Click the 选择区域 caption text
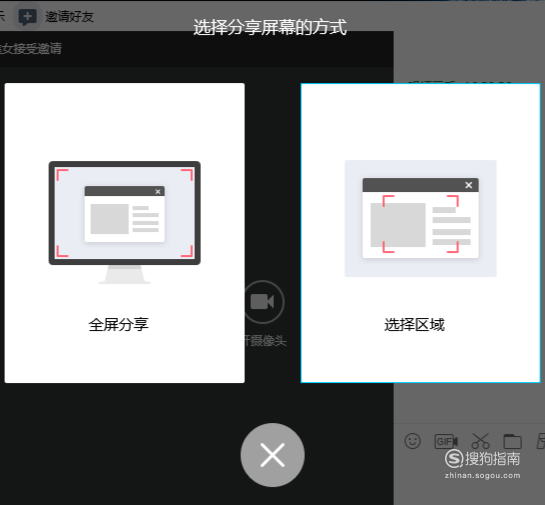The image size is (545, 505). [414, 325]
